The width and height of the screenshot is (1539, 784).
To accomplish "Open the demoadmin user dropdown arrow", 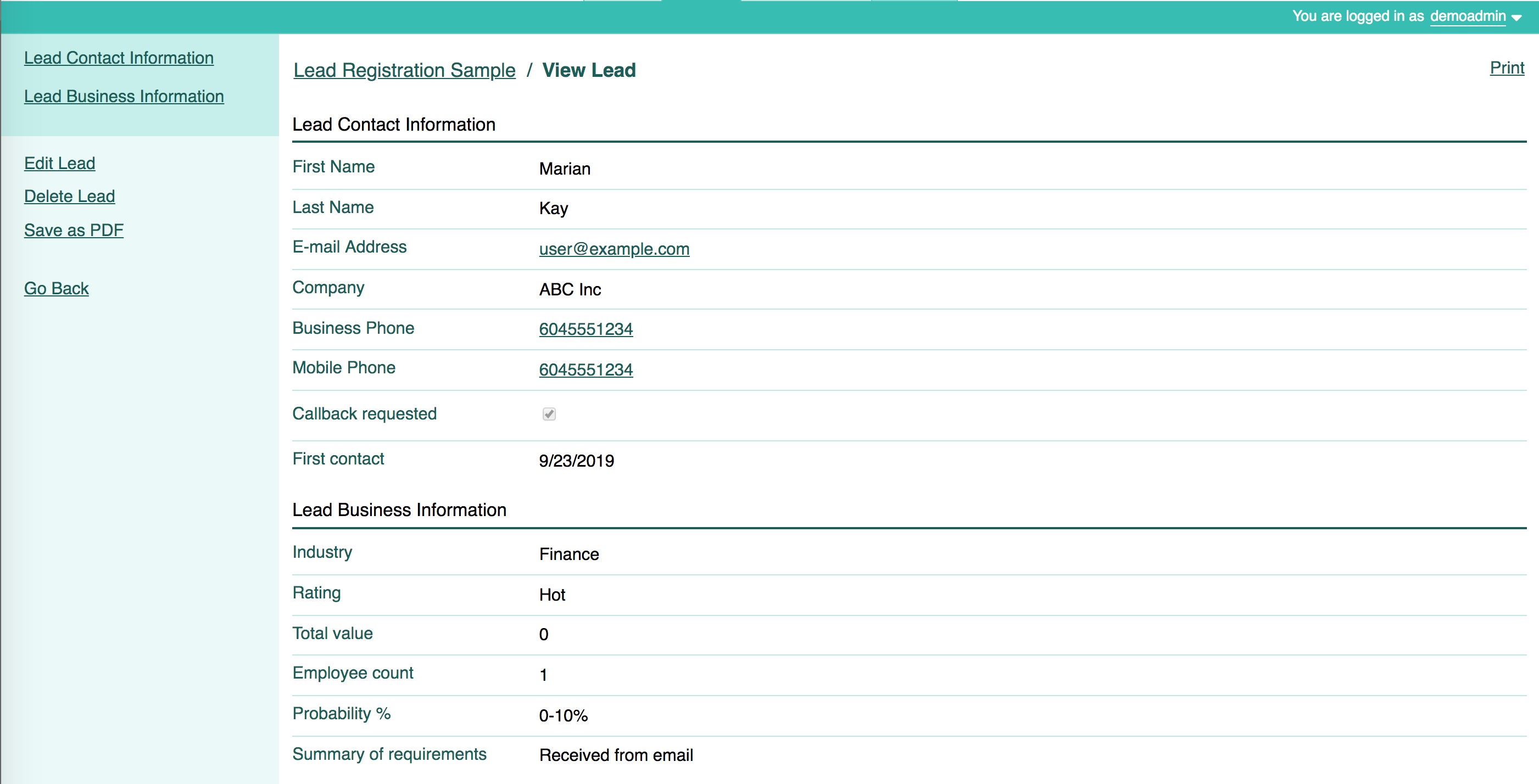I will 1517,18.
